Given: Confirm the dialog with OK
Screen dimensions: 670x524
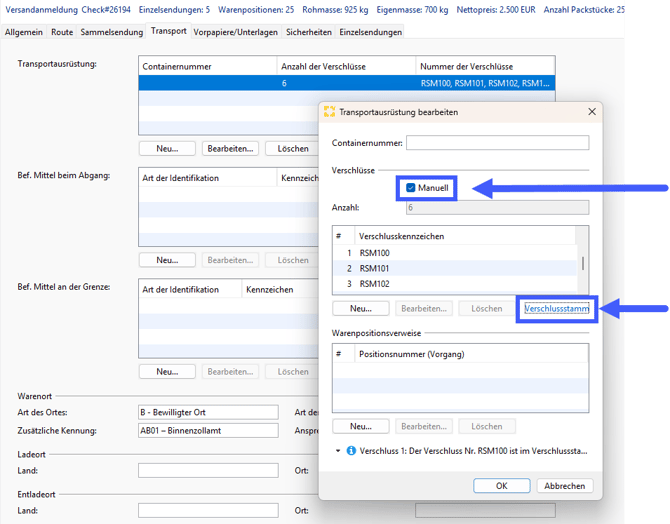Looking at the screenshot, I should coord(502,486).
